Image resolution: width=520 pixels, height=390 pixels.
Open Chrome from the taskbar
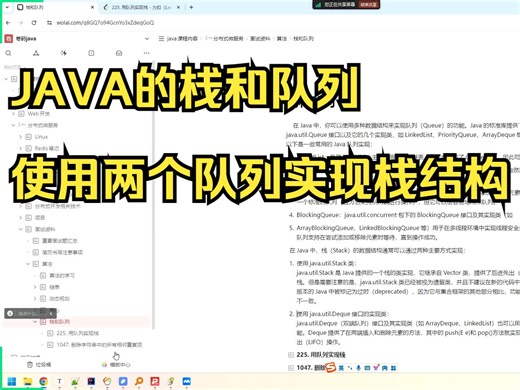(43, 381)
